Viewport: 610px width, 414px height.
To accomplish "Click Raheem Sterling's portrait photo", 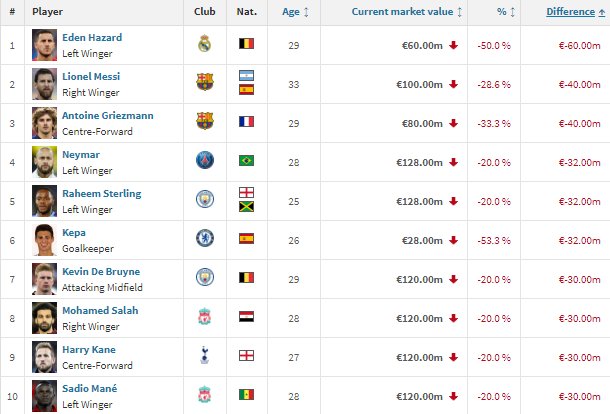I will click(x=44, y=201).
